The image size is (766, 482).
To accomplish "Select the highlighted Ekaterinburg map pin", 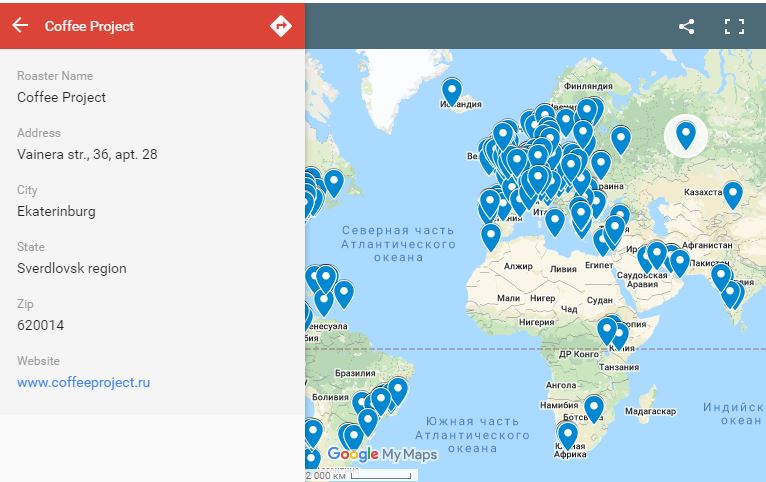I will click(x=686, y=135).
